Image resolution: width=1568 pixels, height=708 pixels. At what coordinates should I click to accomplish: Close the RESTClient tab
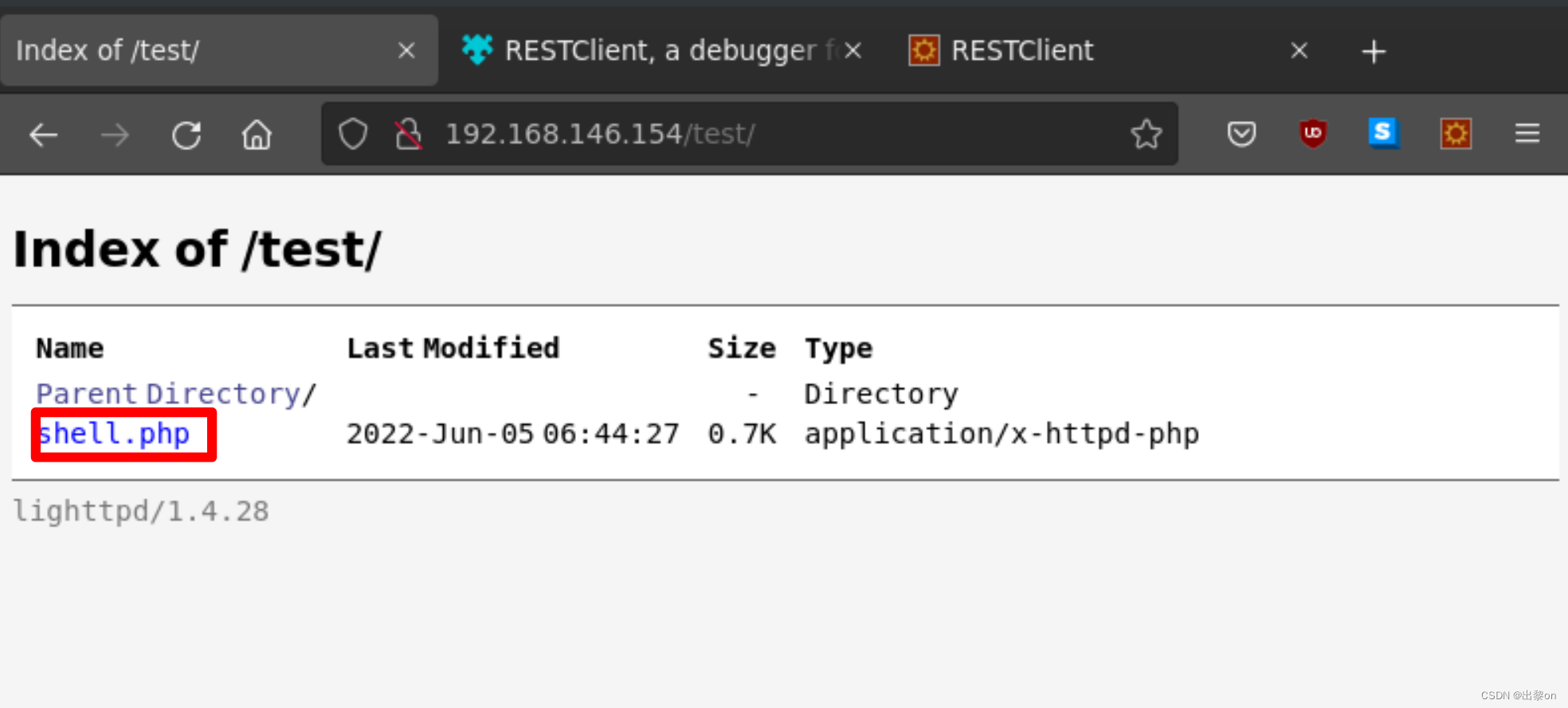[1299, 51]
